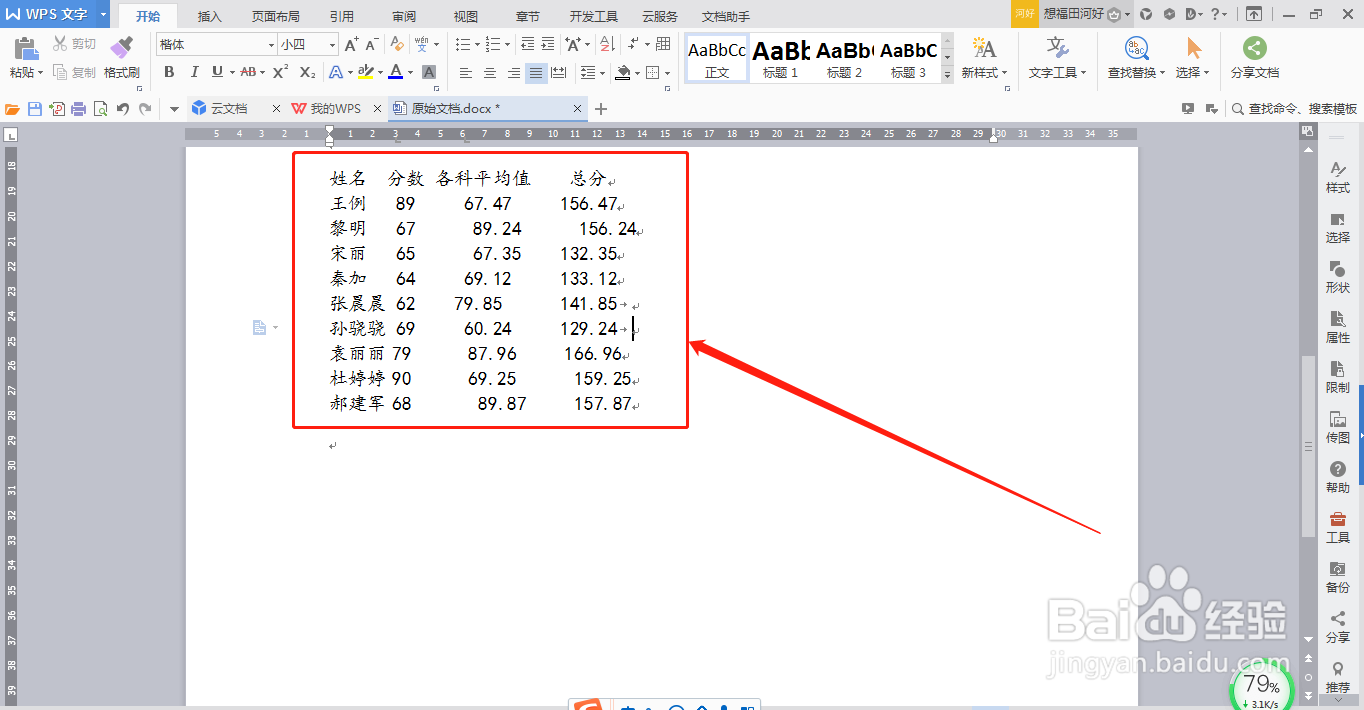The width and height of the screenshot is (1364, 710).
Task: Expand the style gallery more arrow
Action: point(947,74)
